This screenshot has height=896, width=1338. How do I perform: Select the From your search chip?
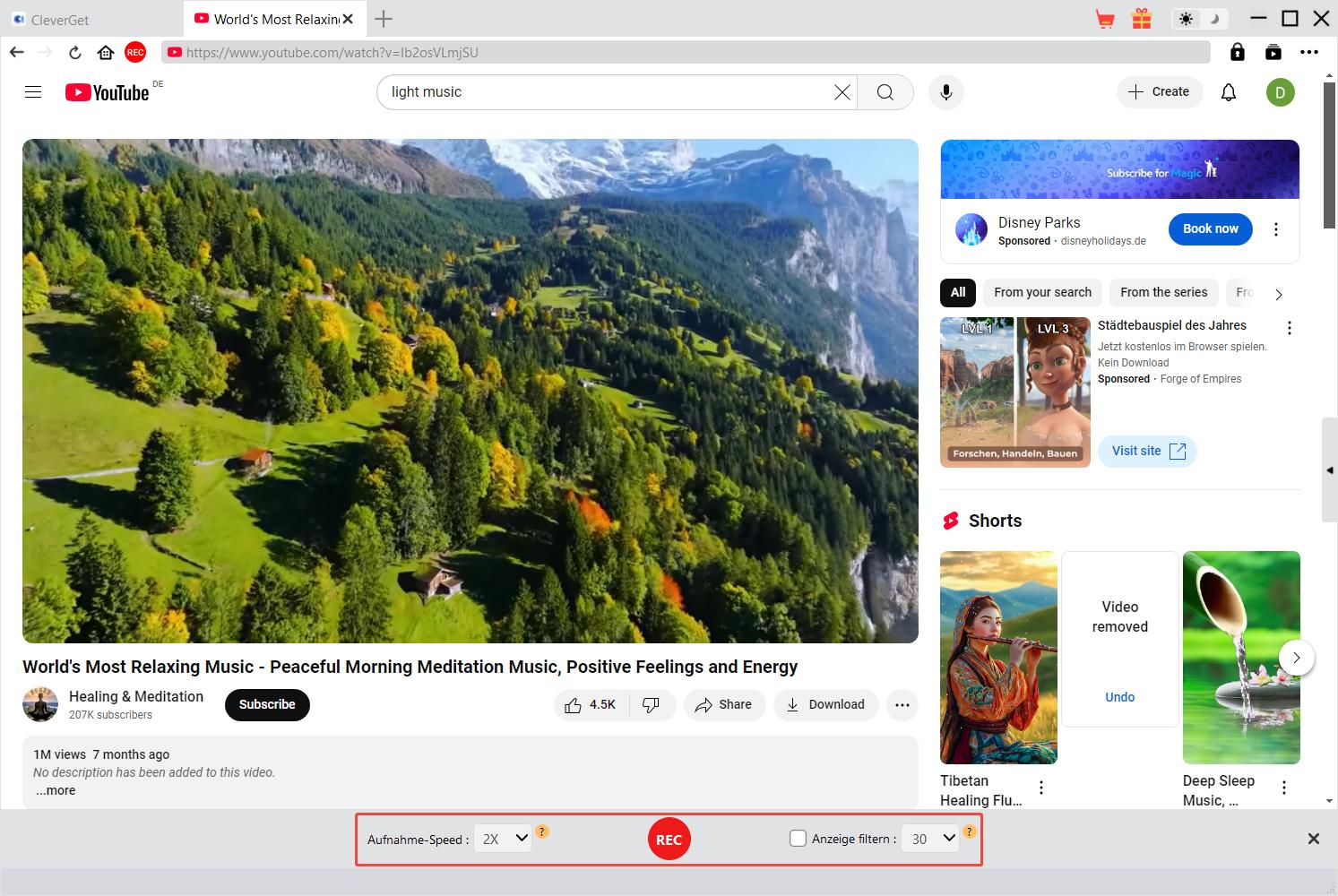(x=1042, y=292)
